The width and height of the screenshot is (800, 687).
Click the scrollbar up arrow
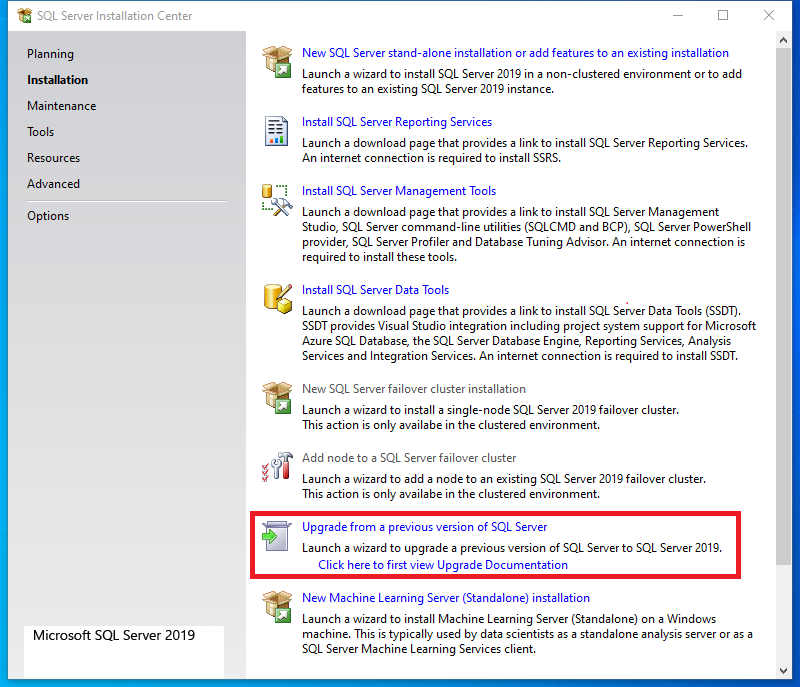[x=783, y=40]
